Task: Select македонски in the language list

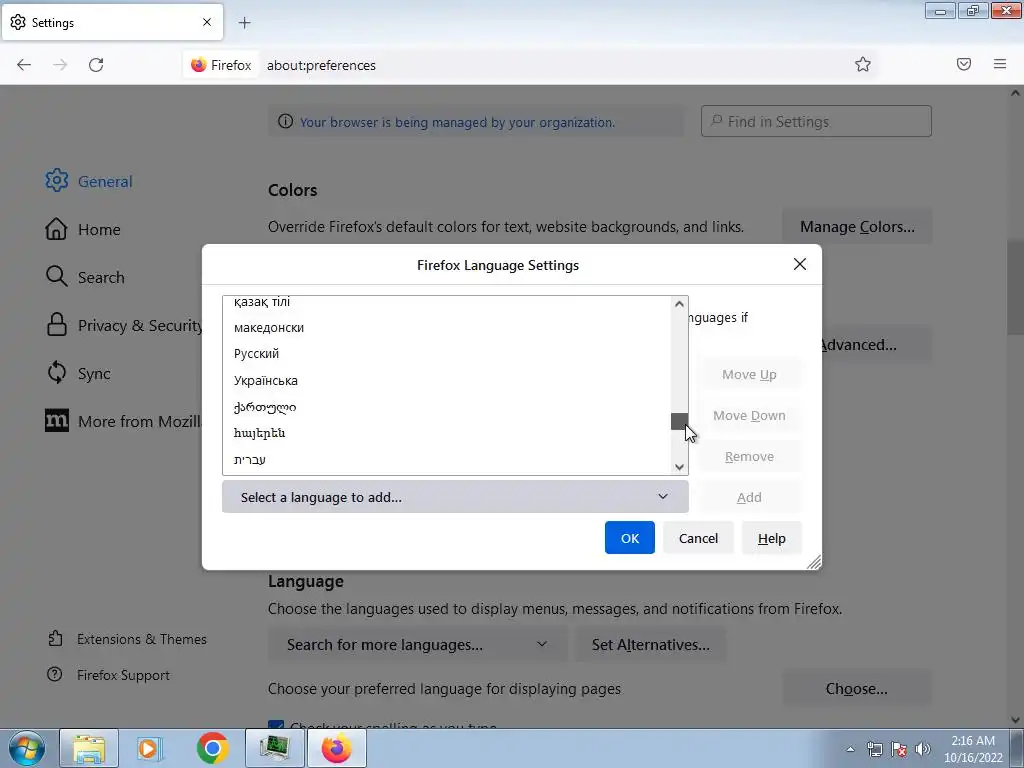Action: pyautogui.click(x=446, y=327)
